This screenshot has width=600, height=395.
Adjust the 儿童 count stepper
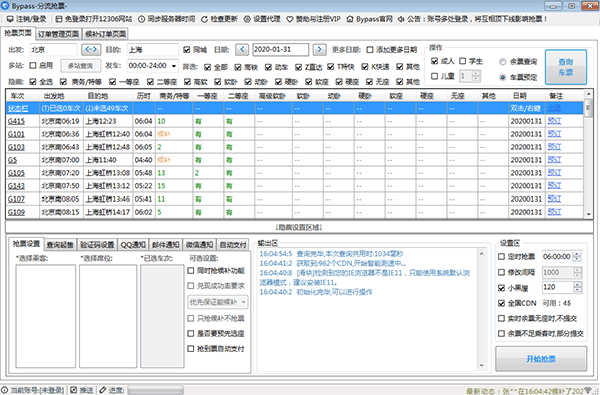[x=476, y=76]
